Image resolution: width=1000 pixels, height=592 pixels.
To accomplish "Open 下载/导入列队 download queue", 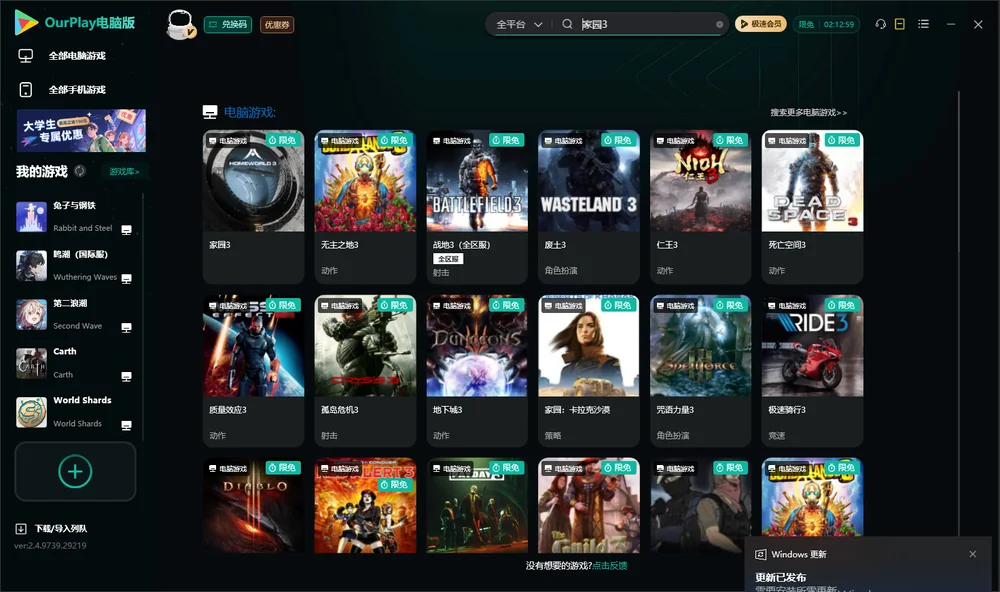I will click(x=52, y=528).
